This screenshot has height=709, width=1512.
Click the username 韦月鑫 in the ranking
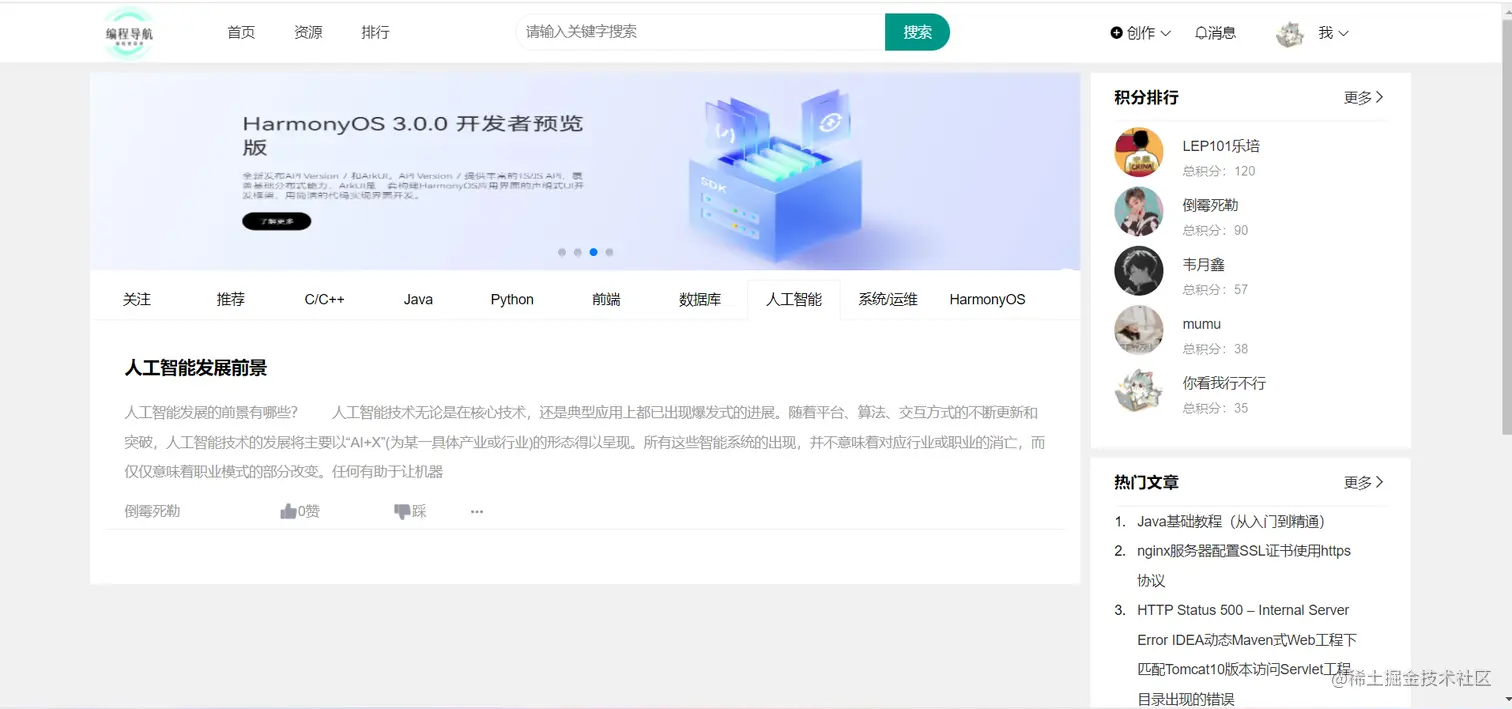click(x=1204, y=264)
